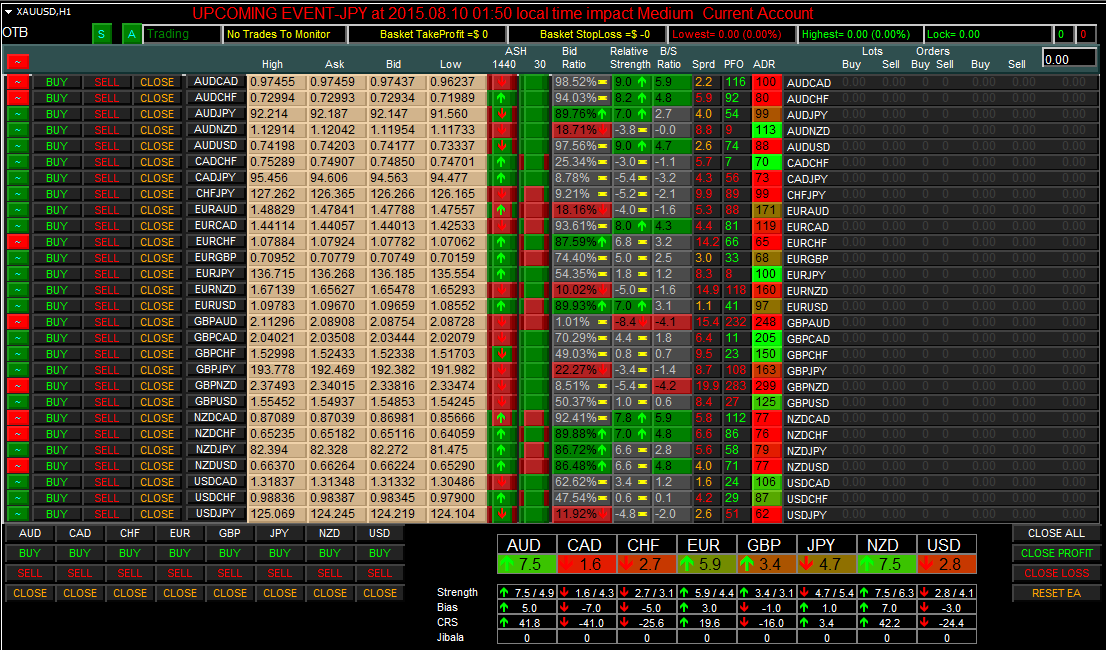The image size is (1106, 650).
Task: Click the ASH 1440 up arrow for EURUSD
Action: pos(502,306)
